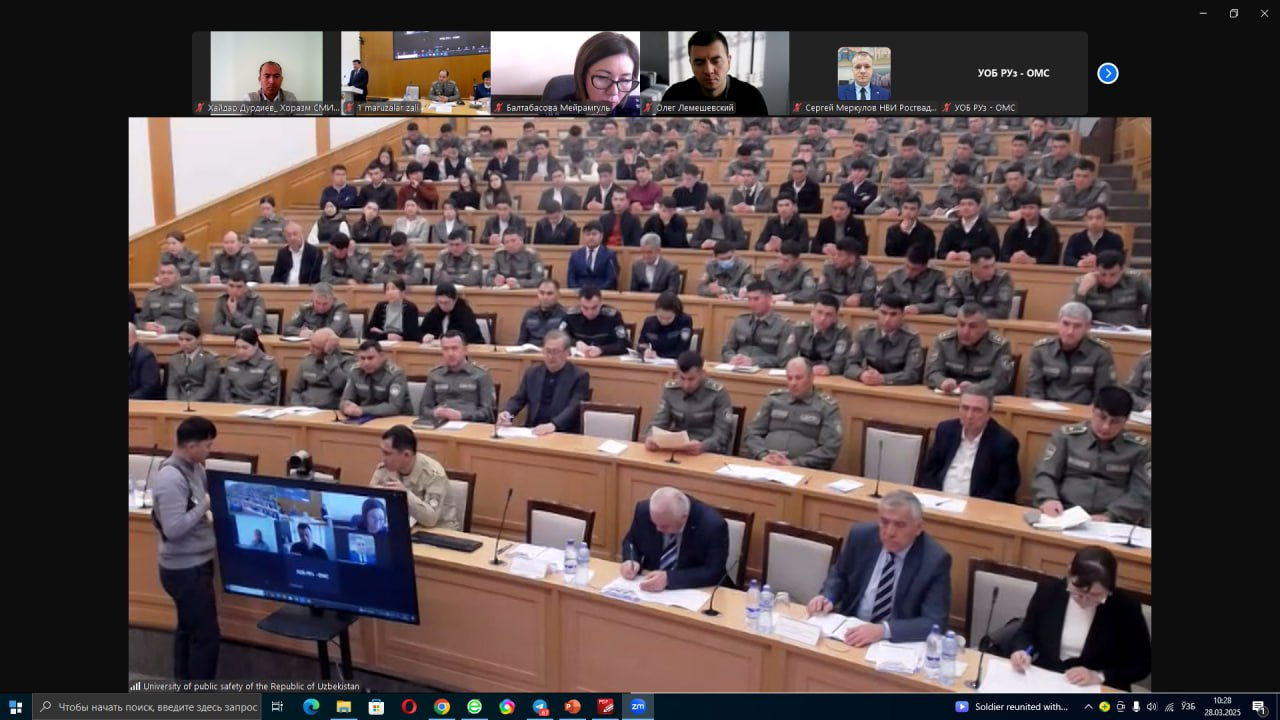Screen dimensions: 1280x720
Task: Open PowerPoint from the taskbar
Action: click(x=572, y=707)
